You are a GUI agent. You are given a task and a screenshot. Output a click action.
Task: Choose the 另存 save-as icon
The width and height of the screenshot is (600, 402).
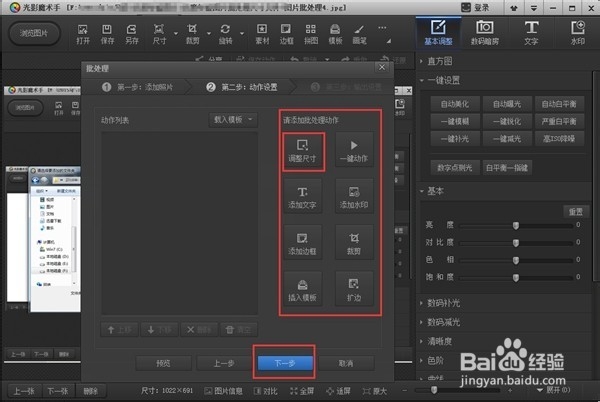pyautogui.click(x=132, y=34)
